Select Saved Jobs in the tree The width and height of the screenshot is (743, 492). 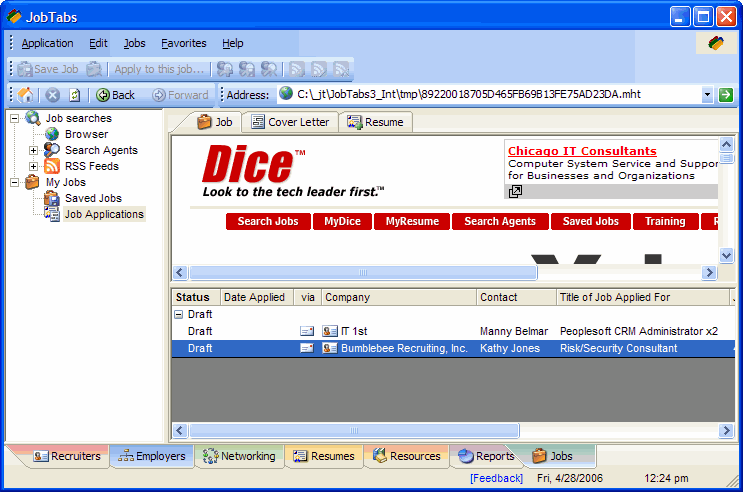point(93,198)
